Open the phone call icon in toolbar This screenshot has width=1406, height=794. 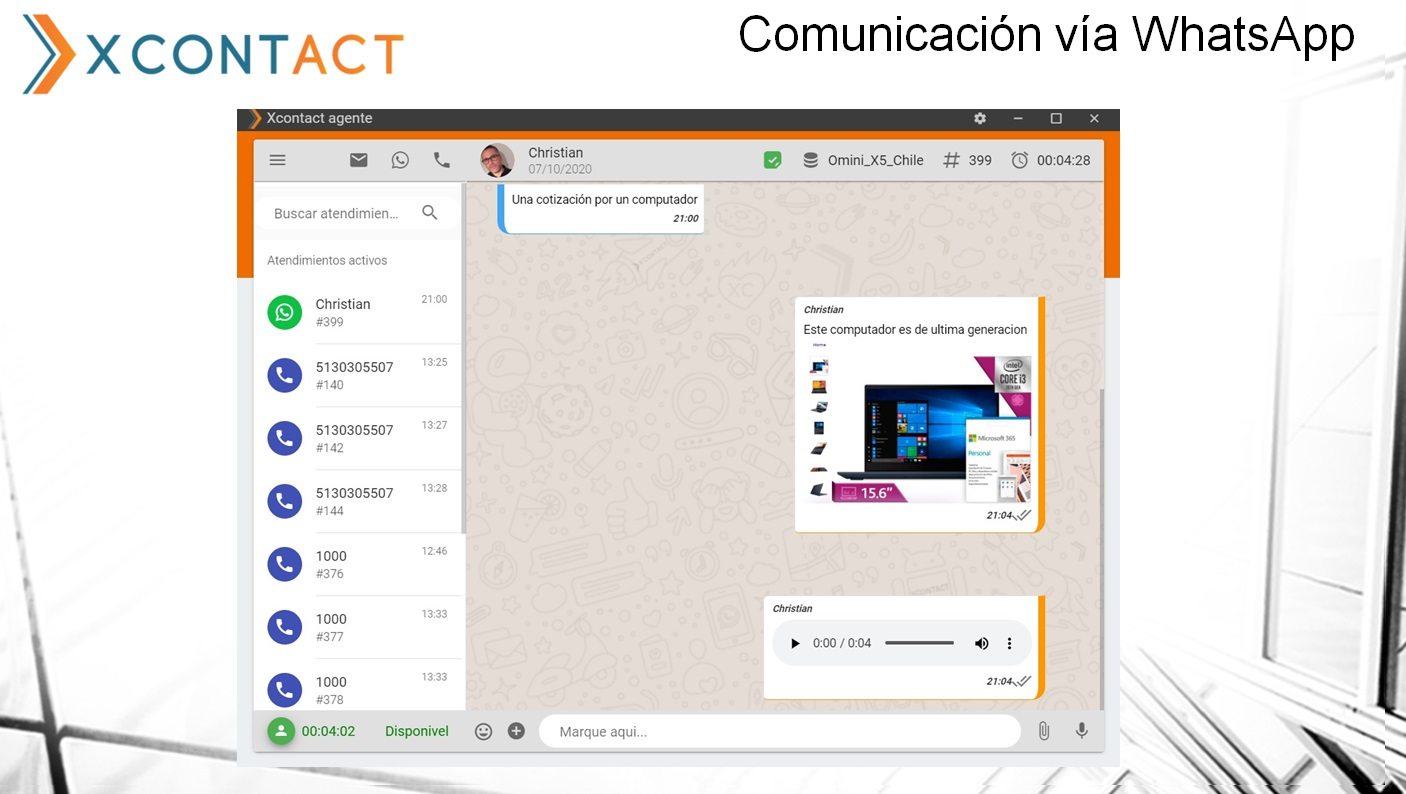pos(441,160)
